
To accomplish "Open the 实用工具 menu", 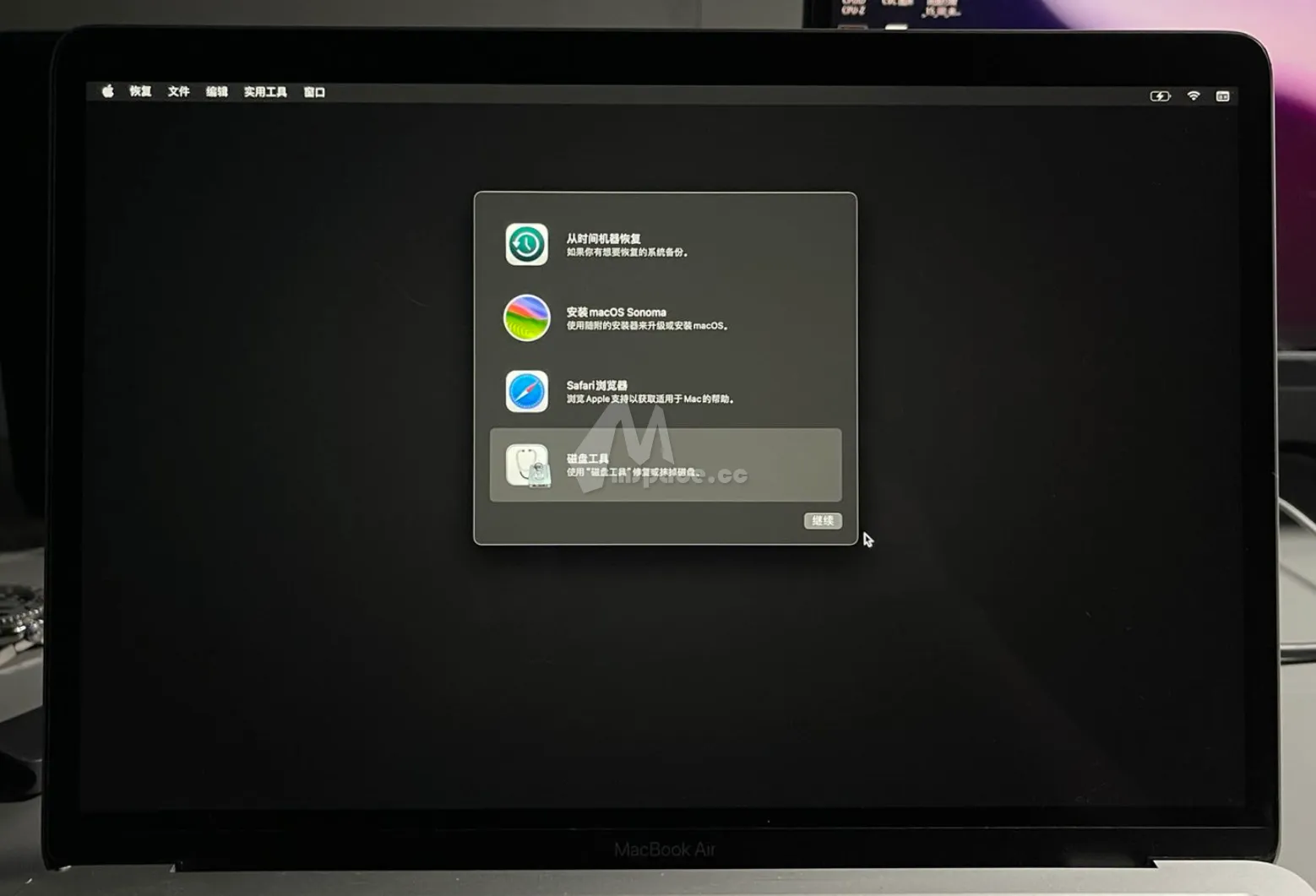I will pyautogui.click(x=265, y=92).
